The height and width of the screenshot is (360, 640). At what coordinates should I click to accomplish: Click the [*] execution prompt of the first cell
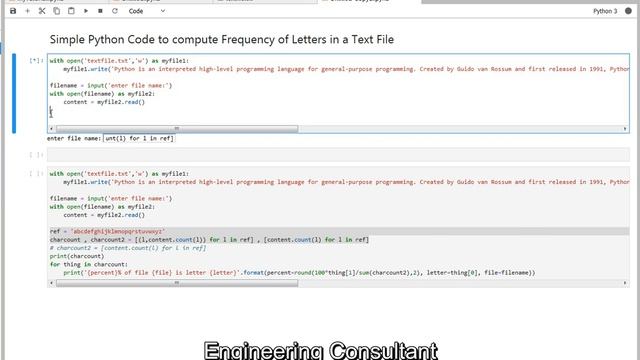point(36,60)
